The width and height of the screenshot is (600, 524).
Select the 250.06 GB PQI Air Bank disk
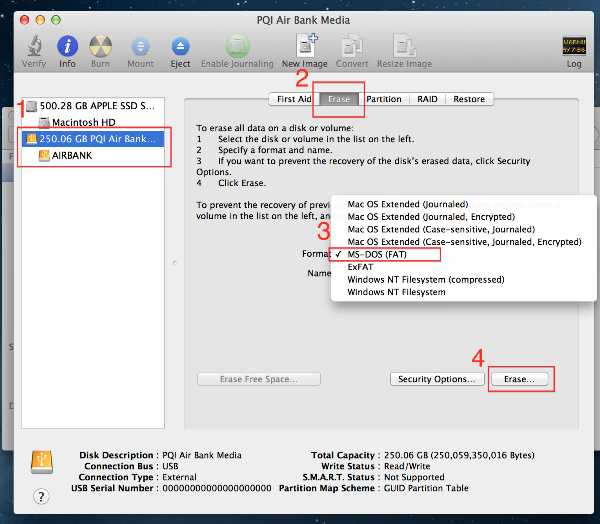(93, 139)
